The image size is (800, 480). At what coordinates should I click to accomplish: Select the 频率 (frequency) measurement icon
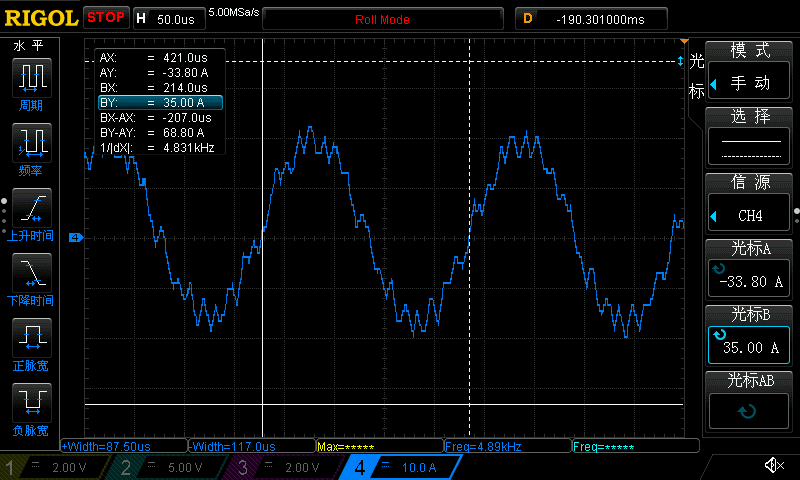[31, 143]
